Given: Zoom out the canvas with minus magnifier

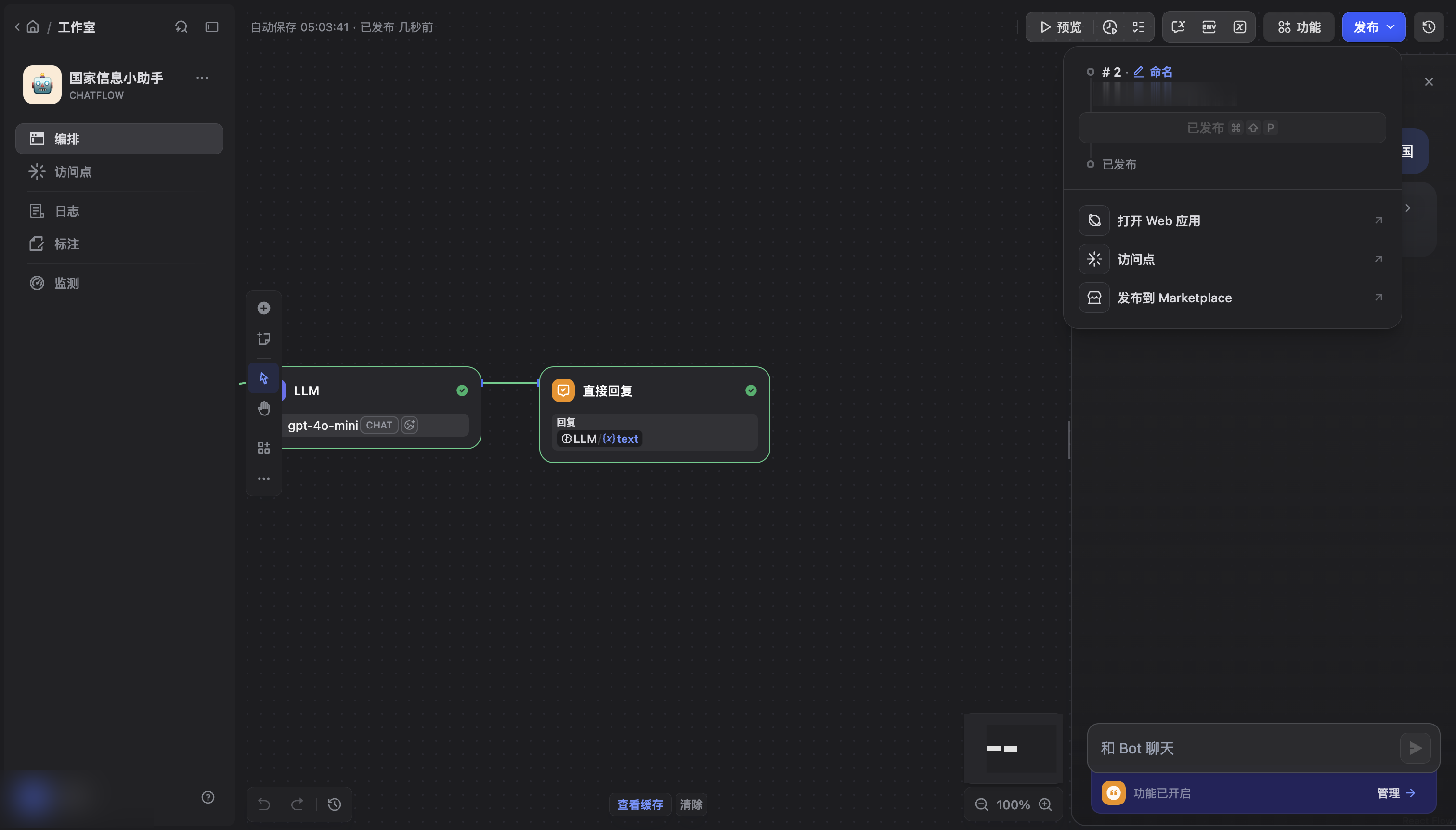Looking at the screenshot, I should tap(981, 804).
